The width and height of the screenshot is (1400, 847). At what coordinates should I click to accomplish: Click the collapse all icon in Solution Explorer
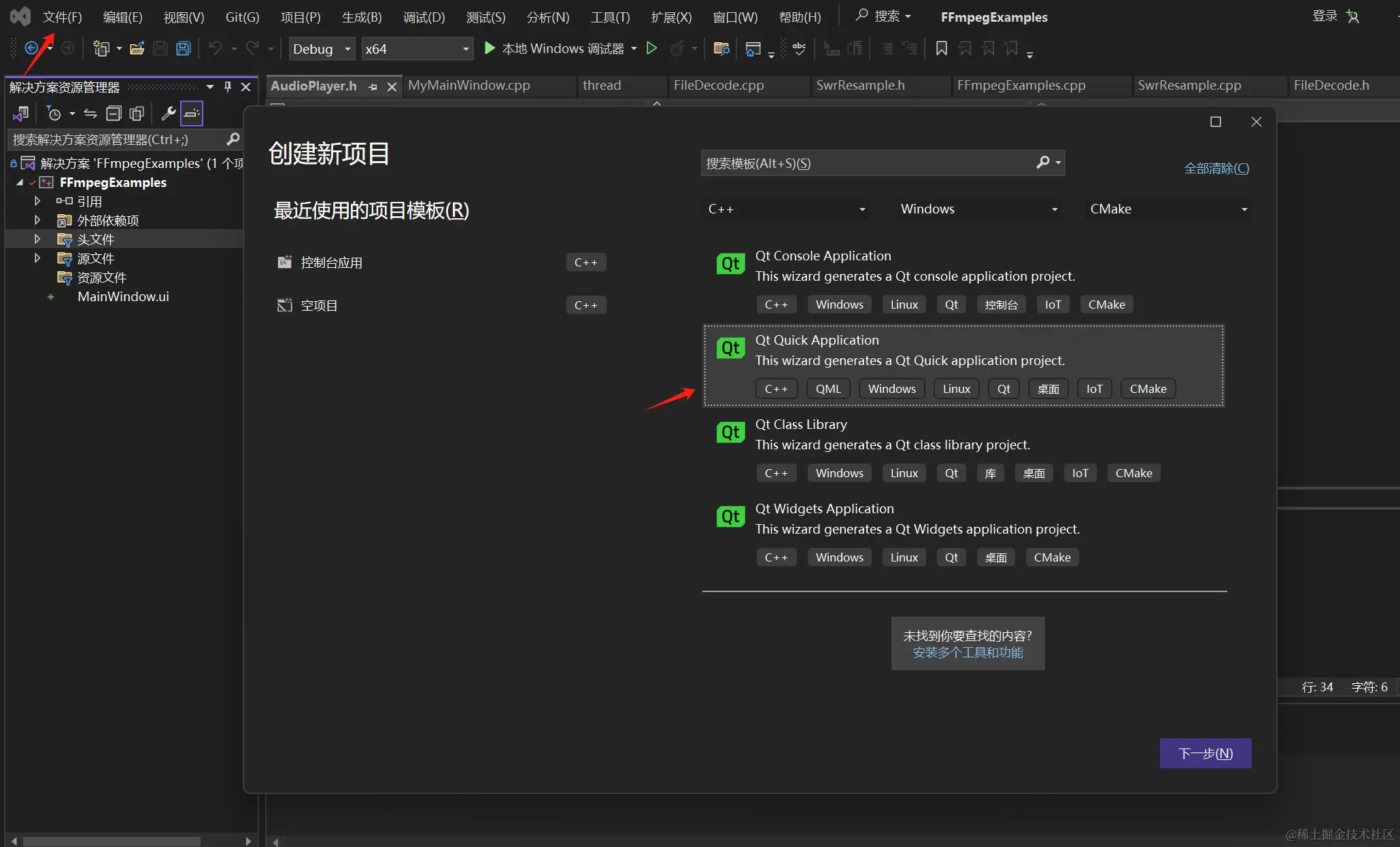point(114,114)
